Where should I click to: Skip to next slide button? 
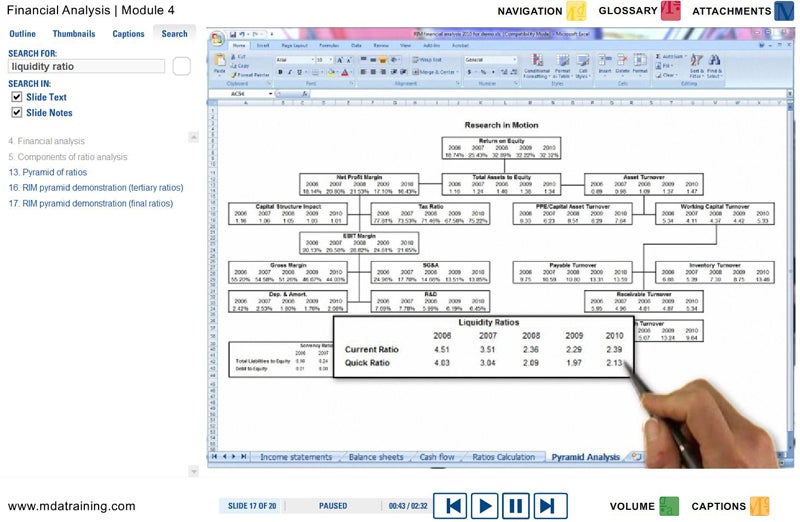(547, 506)
